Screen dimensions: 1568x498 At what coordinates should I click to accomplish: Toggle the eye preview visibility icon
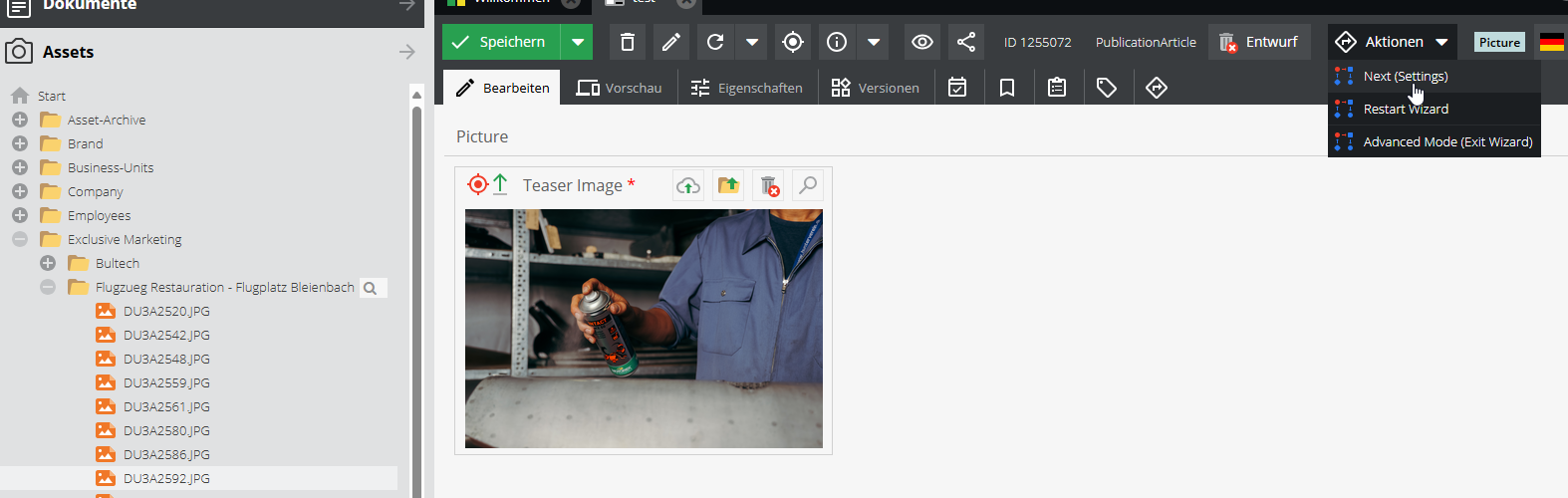[x=922, y=42]
